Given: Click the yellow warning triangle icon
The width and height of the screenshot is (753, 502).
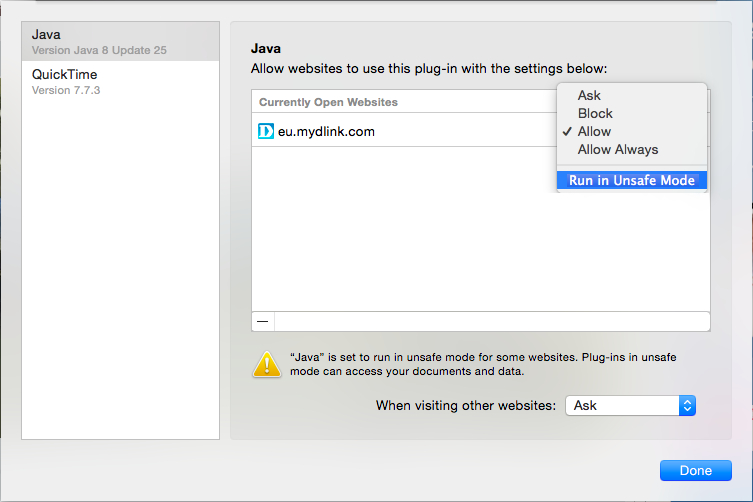Looking at the screenshot, I should click(267, 363).
